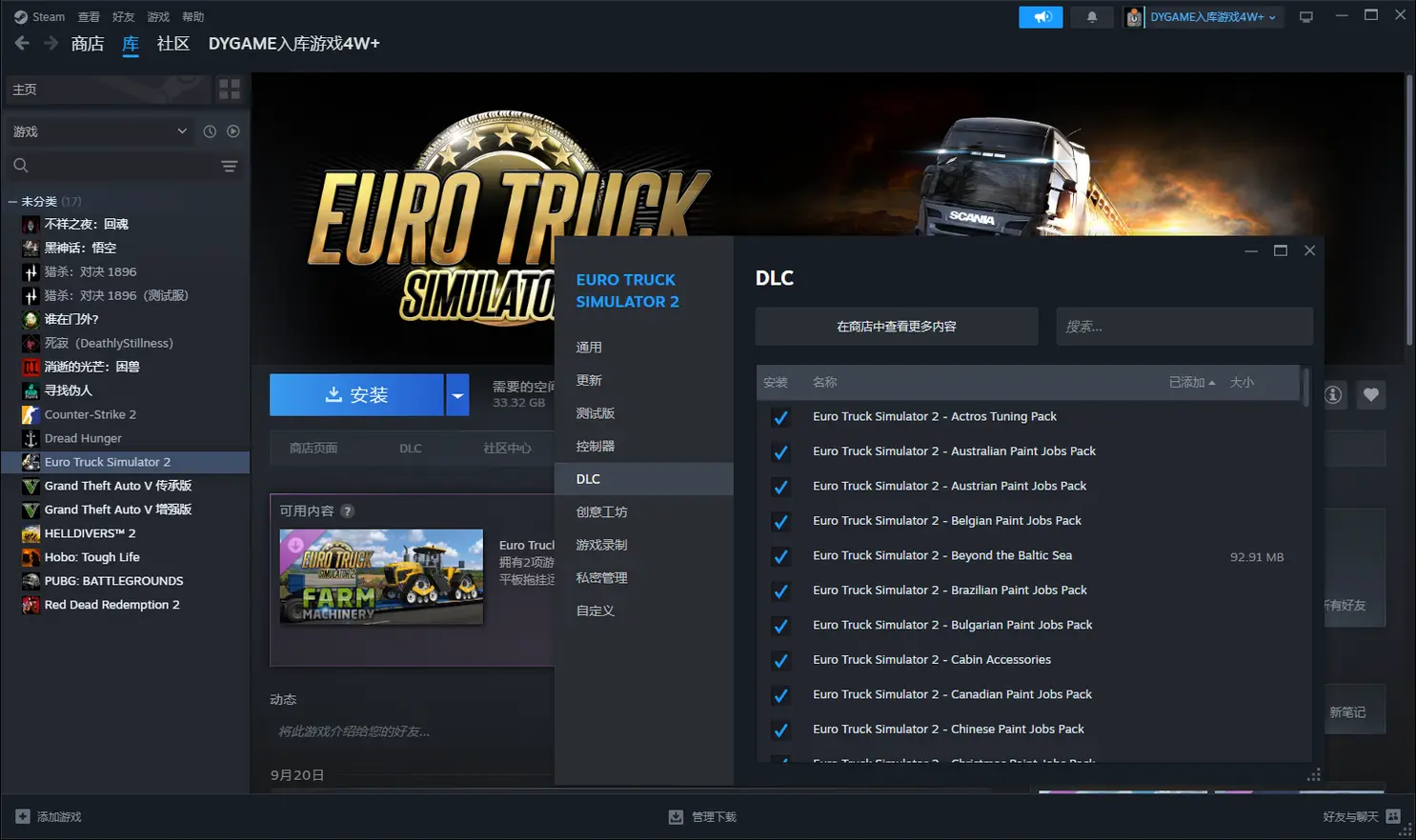Open advanced filter options icon
This screenshot has width=1416, height=840.
tap(230, 166)
